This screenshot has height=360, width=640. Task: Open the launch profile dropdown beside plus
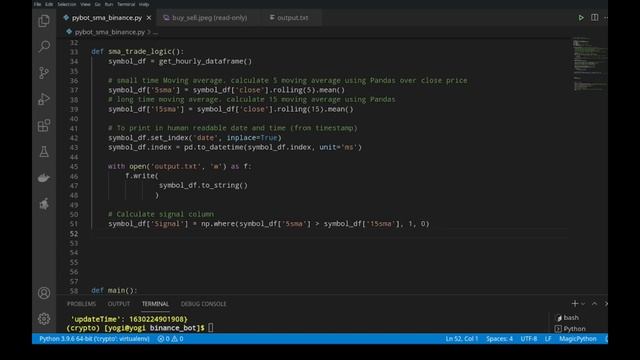coord(583,304)
